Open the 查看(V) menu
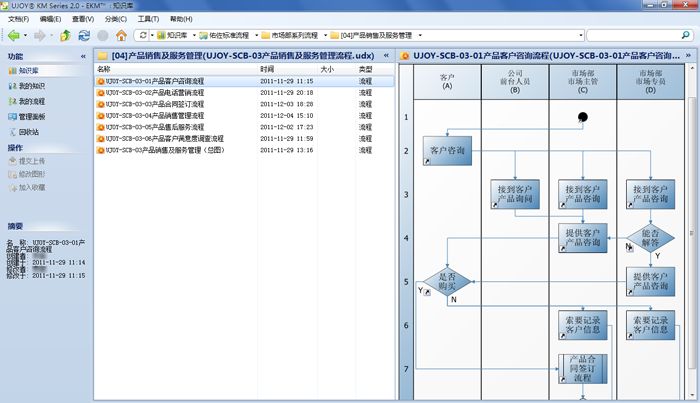The image size is (700, 403). [83, 19]
